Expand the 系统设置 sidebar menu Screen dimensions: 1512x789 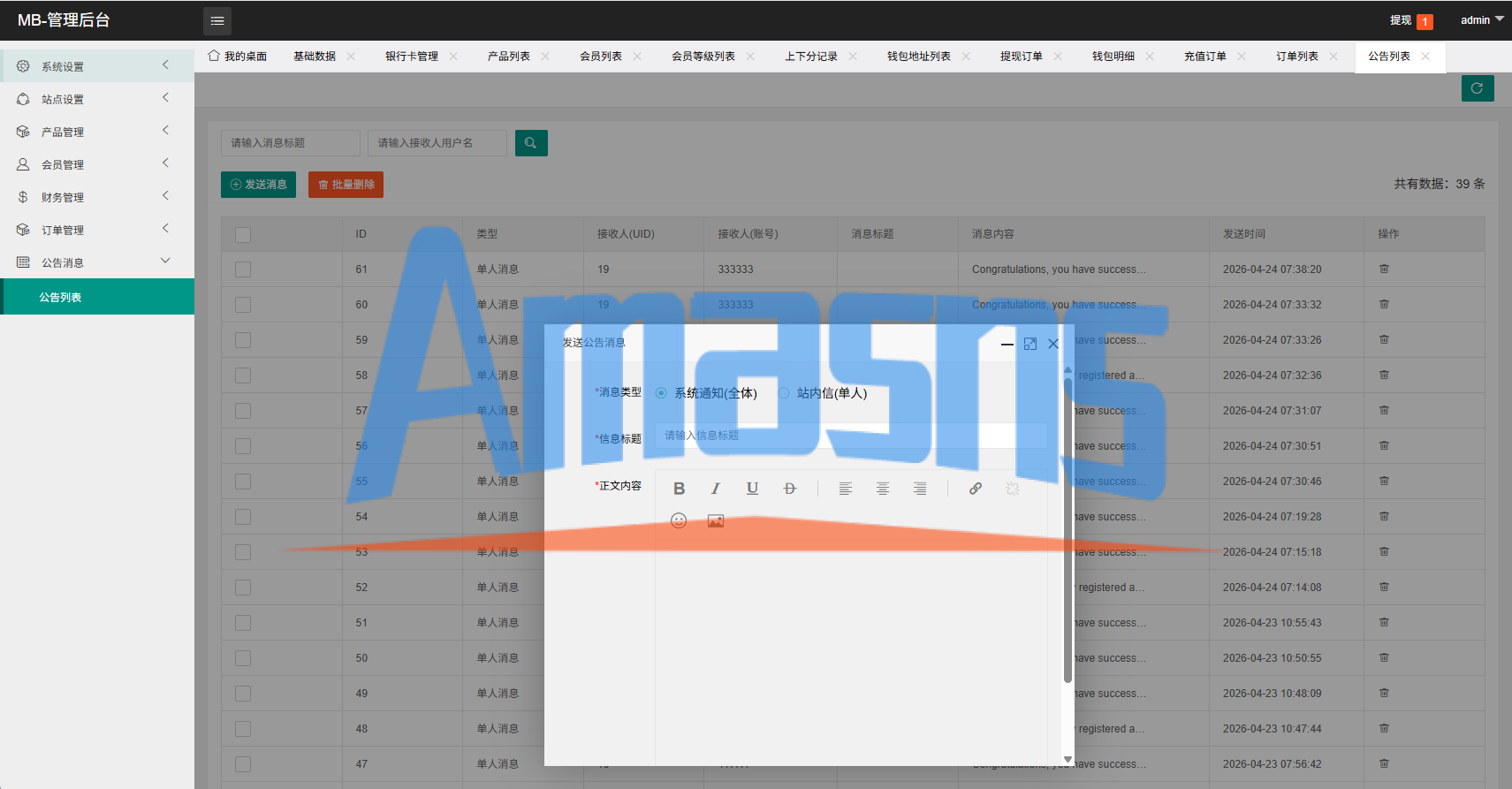[97, 66]
